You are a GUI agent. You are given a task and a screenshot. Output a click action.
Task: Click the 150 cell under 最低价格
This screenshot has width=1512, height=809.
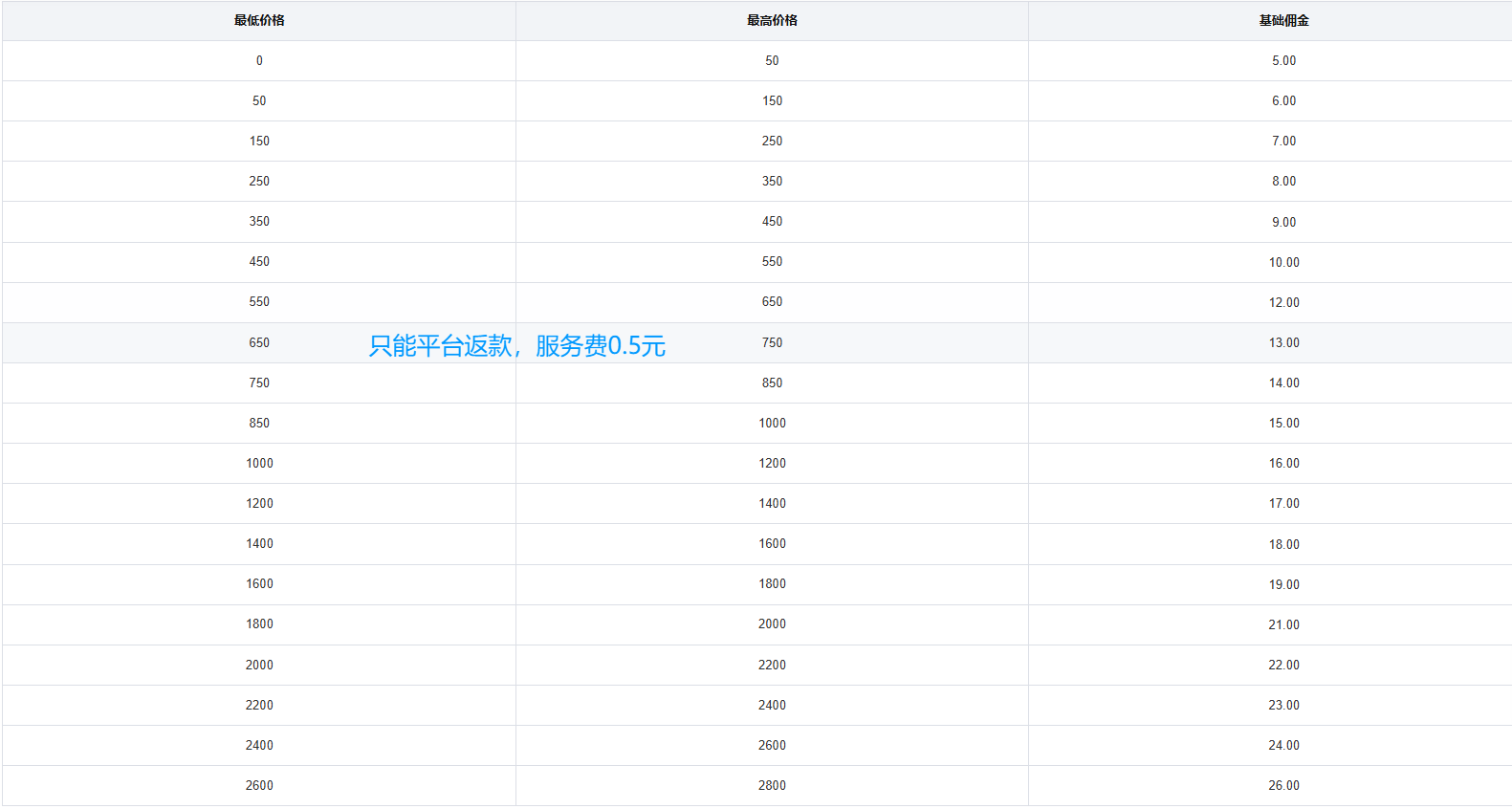259,142
